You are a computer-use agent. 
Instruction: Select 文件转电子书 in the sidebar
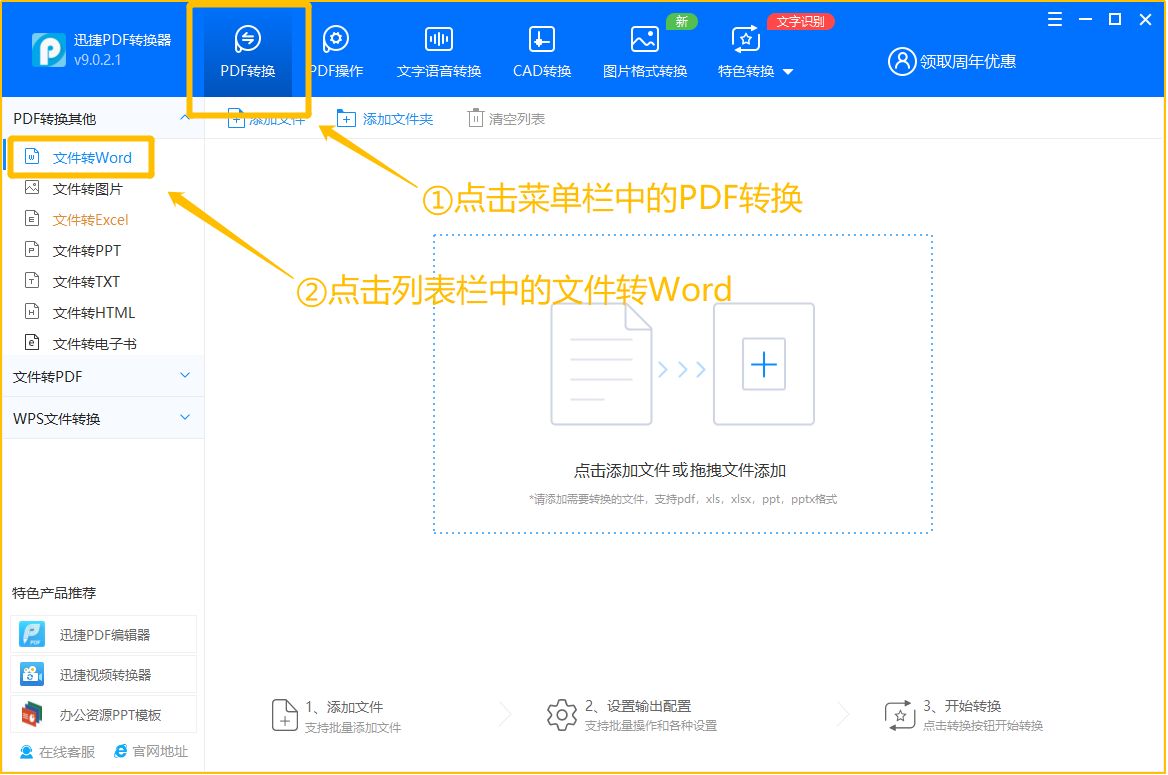click(x=94, y=344)
